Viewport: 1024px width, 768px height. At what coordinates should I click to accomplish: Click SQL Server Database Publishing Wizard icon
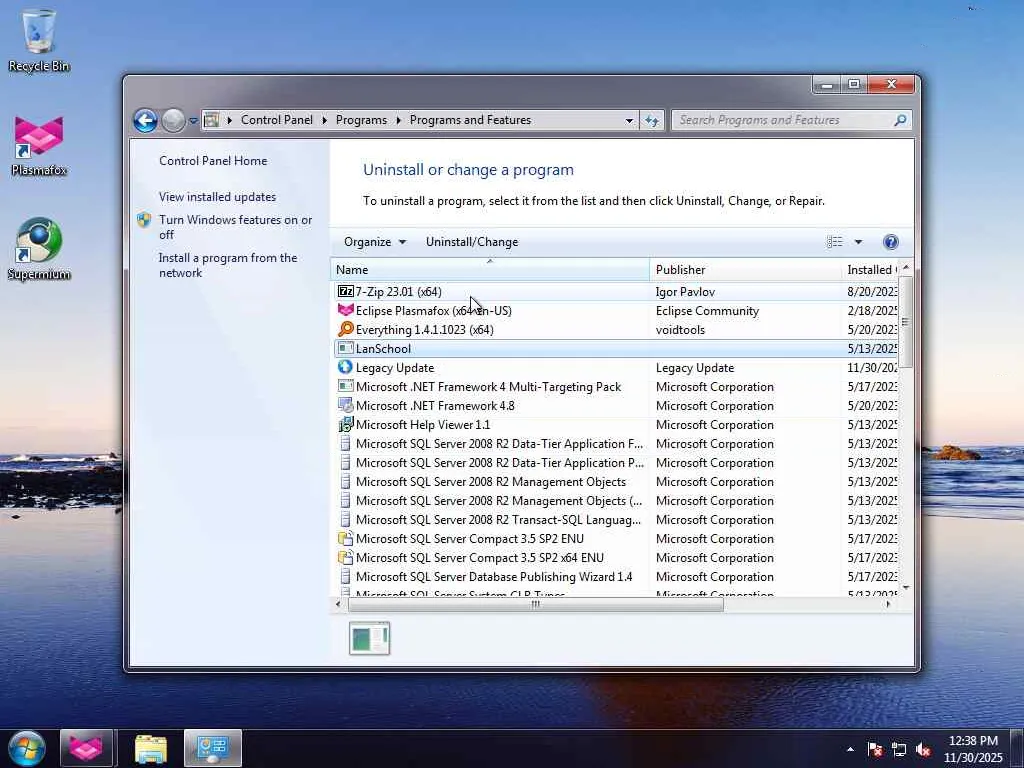[345, 576]
